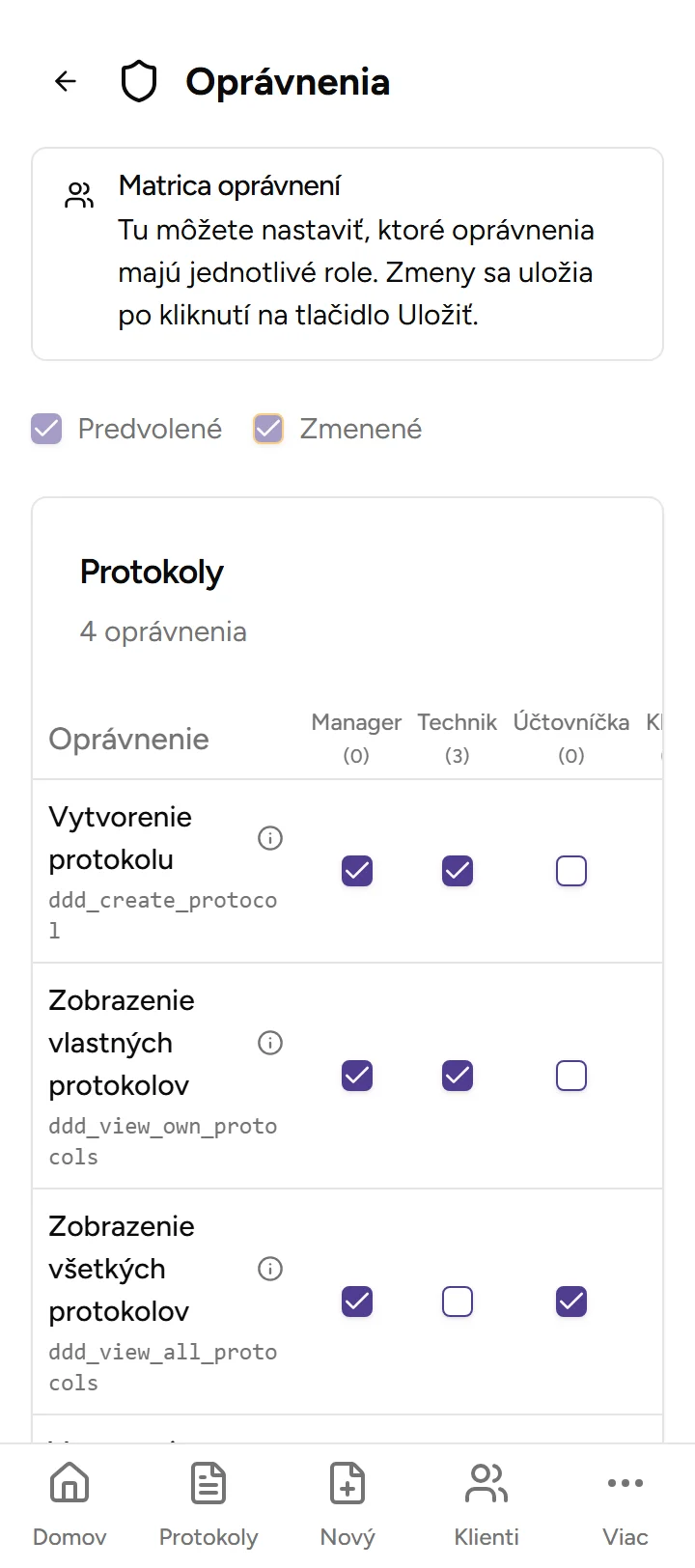This screenshot has width=695, height=1568.
Task: Tap the back arrow next to Oprávnenia
Action: click(64, 81)
